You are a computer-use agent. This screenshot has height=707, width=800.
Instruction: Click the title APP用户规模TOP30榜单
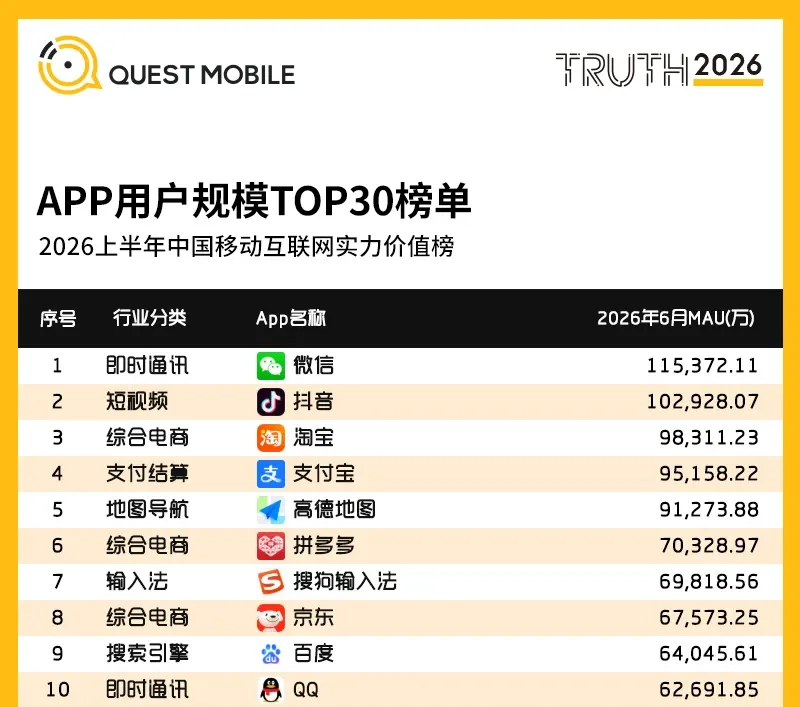254,200
